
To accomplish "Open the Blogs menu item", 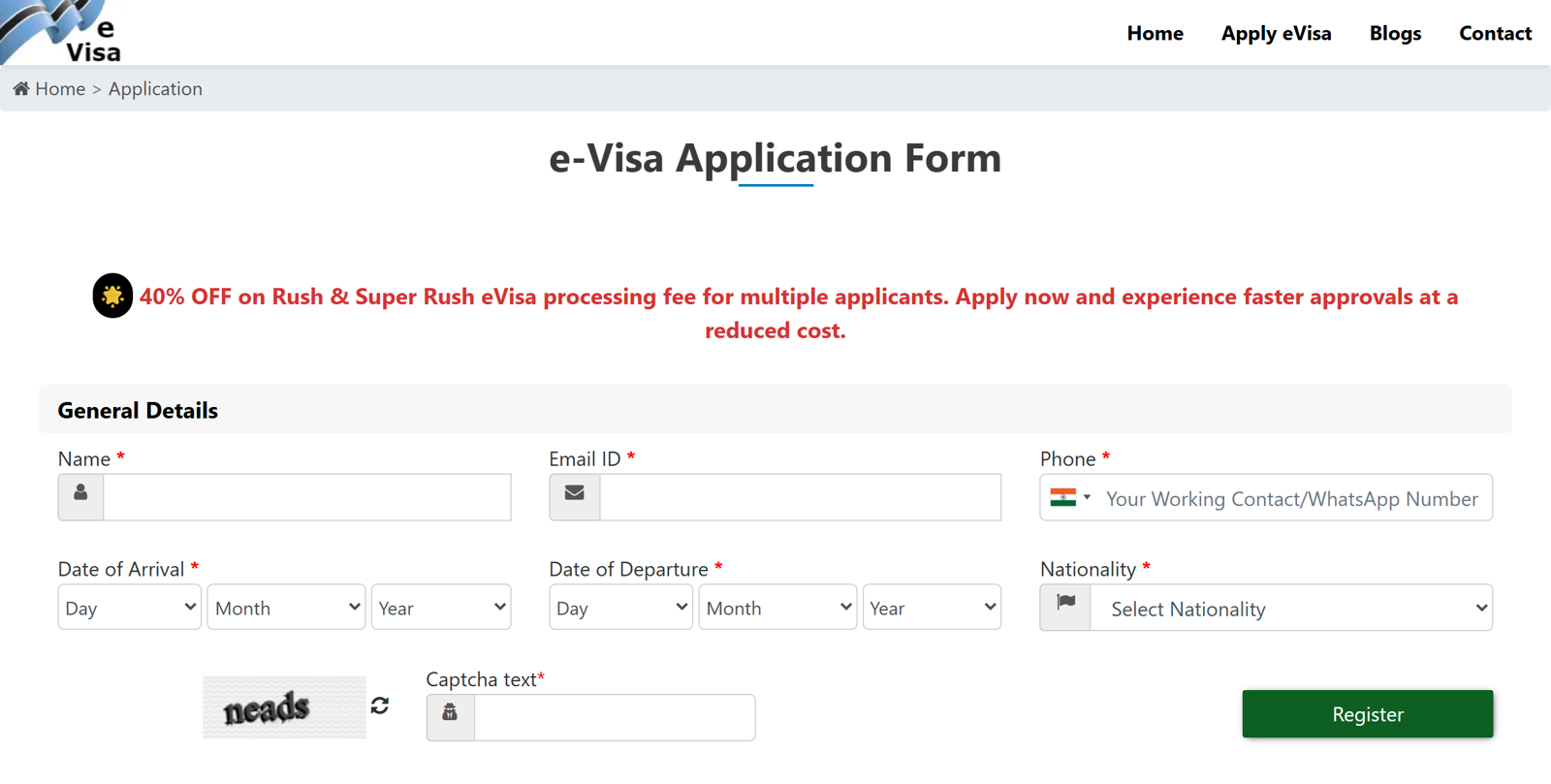I will coord(1395,33).
